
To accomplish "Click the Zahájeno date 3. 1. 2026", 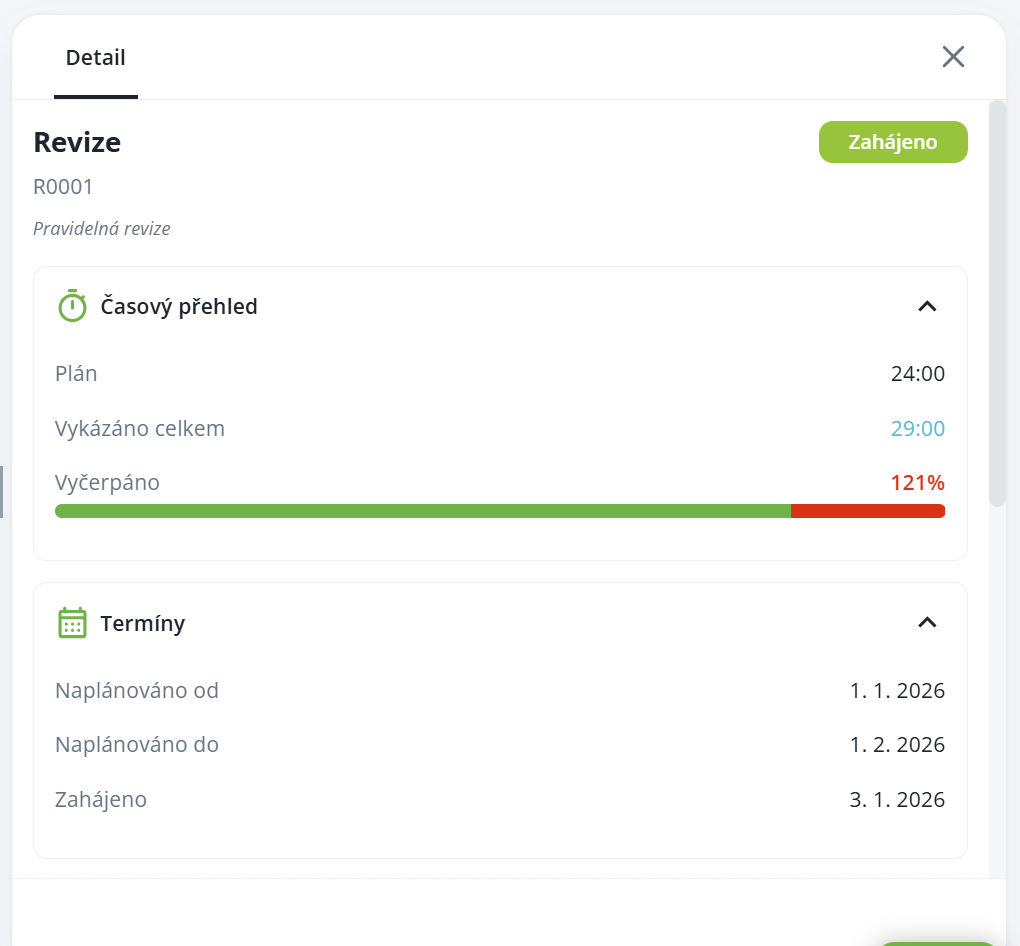I will point(897,800).
